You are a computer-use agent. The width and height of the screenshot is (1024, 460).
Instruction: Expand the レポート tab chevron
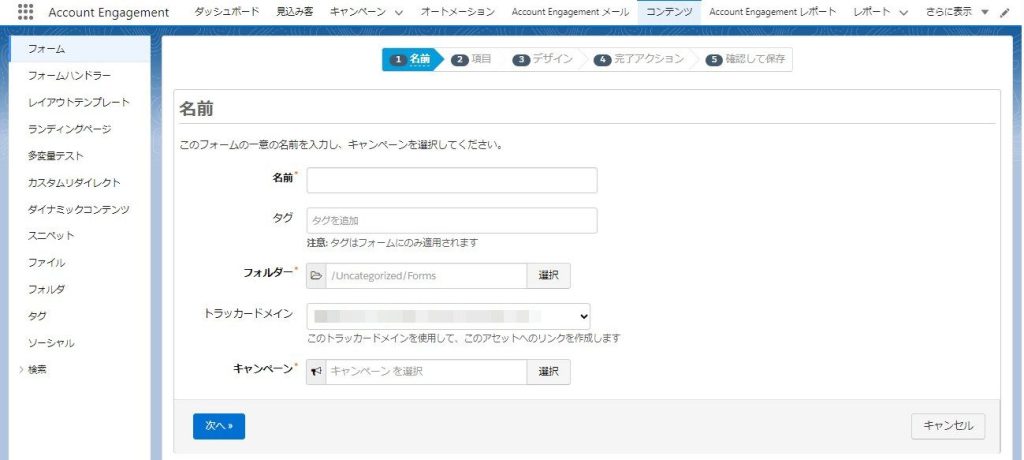(x=903, y=12)
